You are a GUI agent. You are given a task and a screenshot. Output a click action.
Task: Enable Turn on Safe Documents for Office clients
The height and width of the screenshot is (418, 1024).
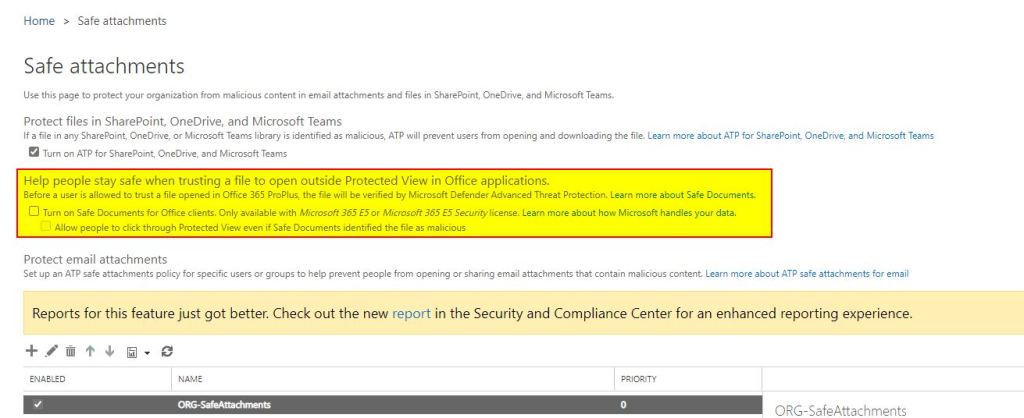pyautogui.click(x=35, y=212)
